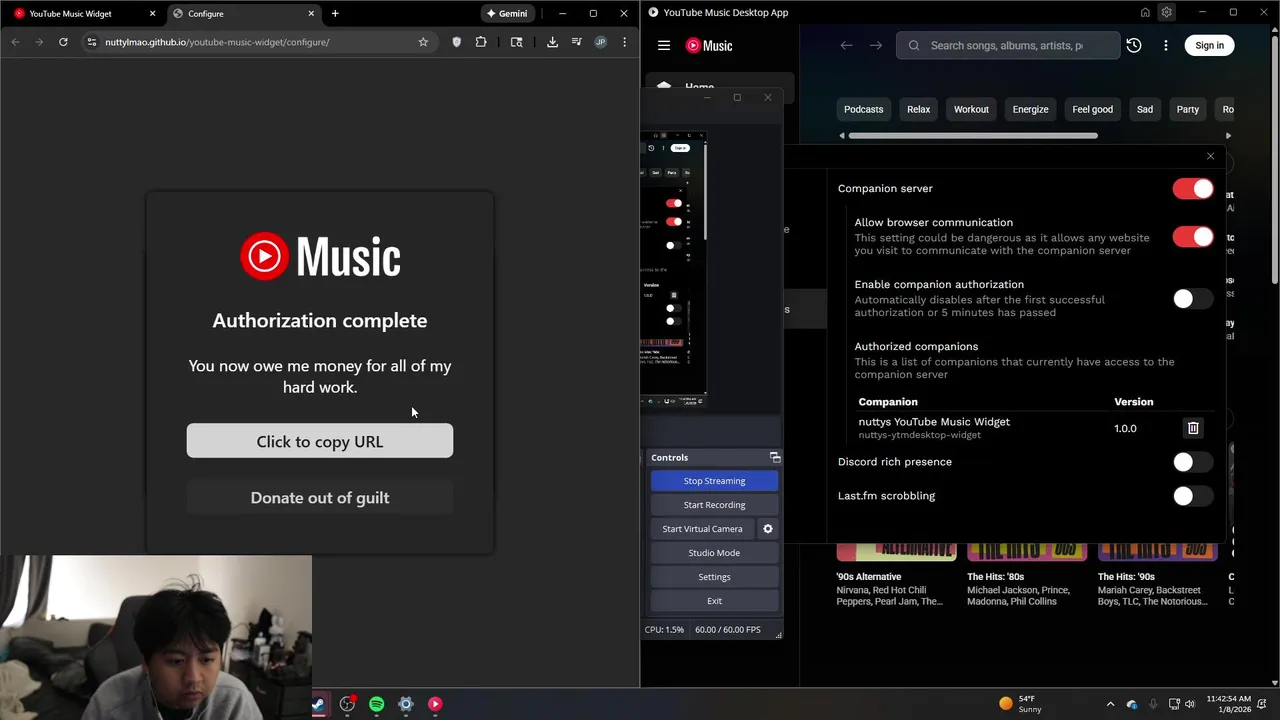Image resolution: width=1280 pixels, height=720 pixels.
Task: Click Start Recording in OBS
Action: [714, 505]
